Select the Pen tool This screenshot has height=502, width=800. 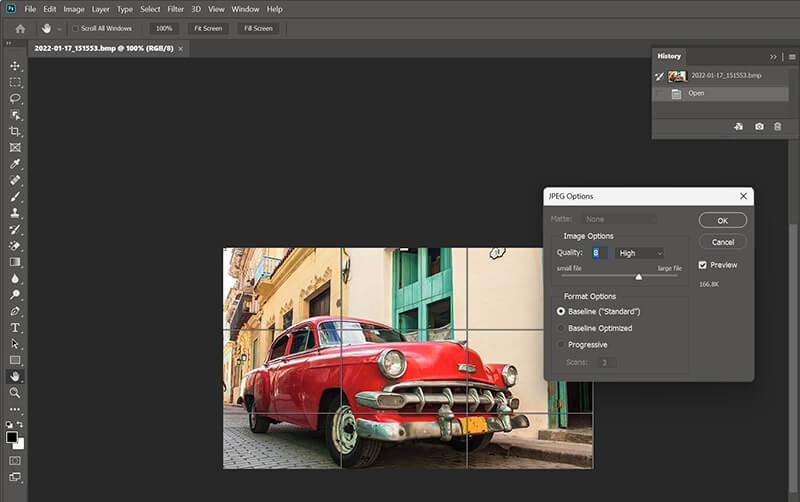click(x=15, y=311)
